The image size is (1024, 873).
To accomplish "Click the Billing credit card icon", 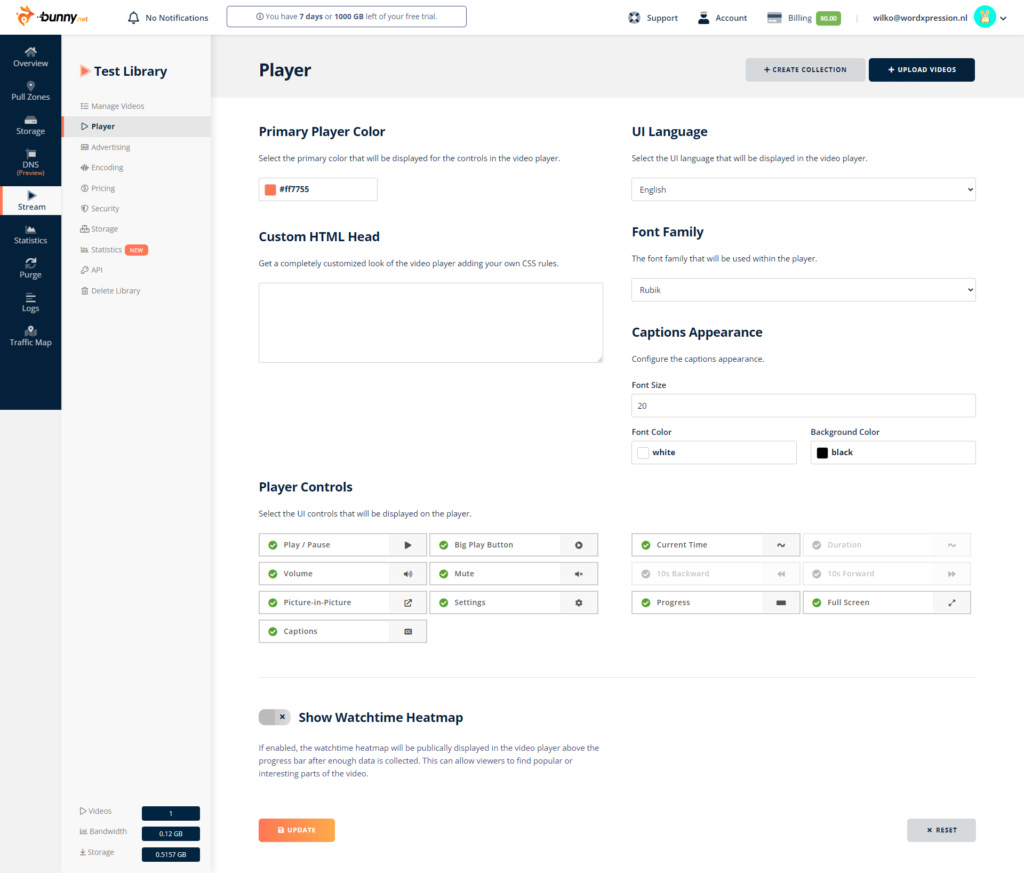I will [775, 18].
